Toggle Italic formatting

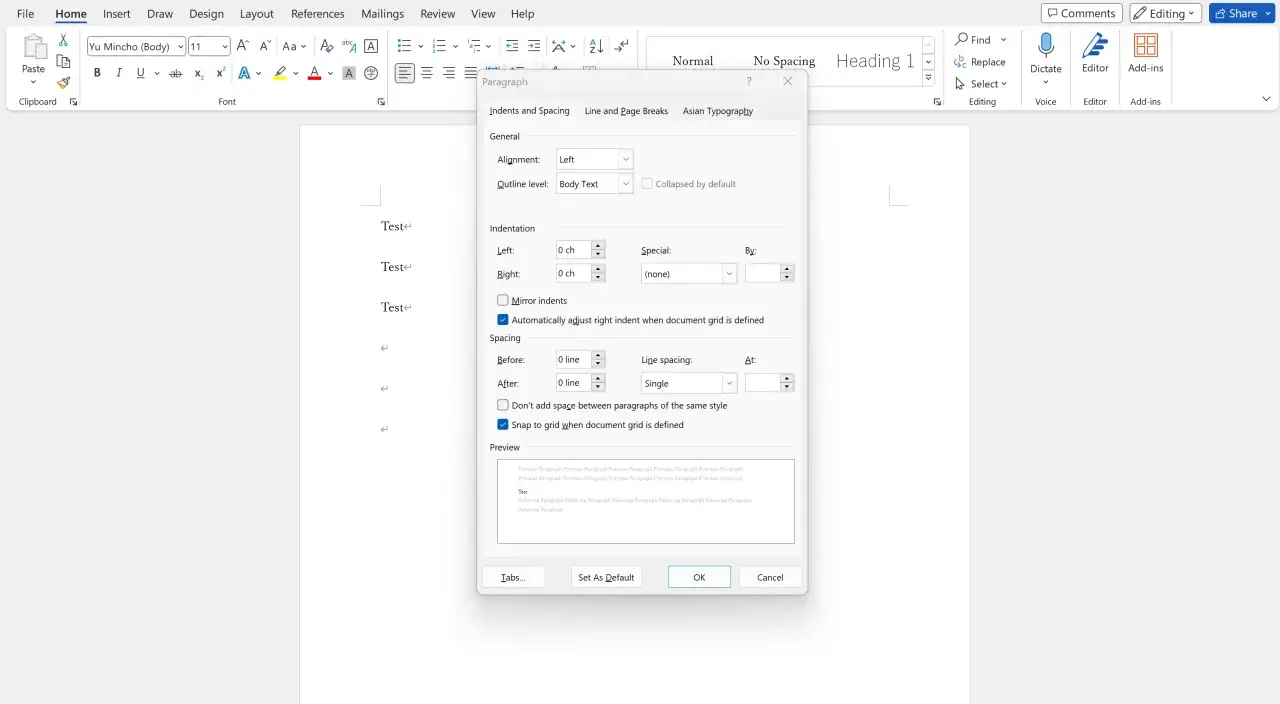tap(119, 73)
